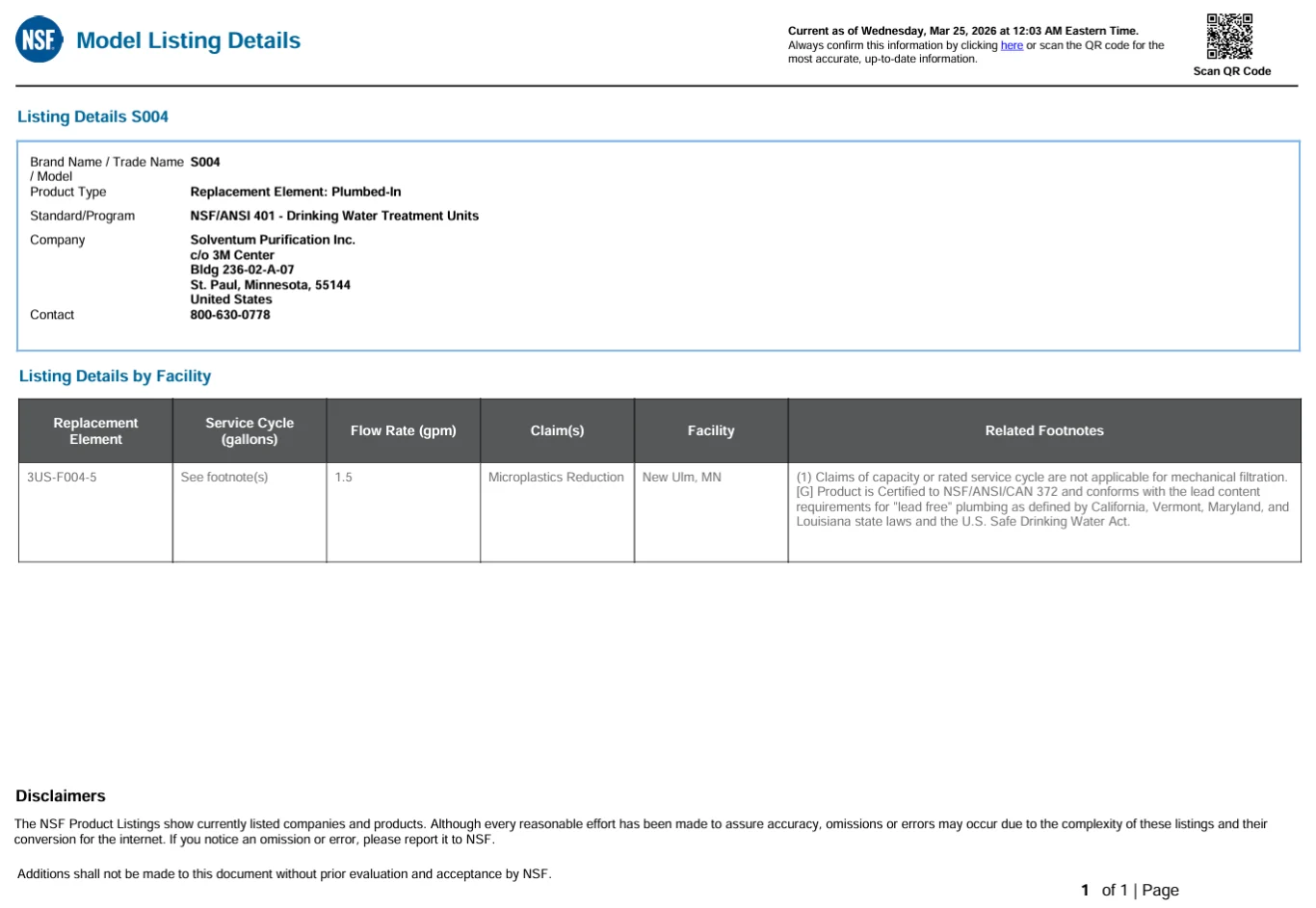Image resolution: width=1316 pixels, height=908 pixels.
Task: Click the See footnote(s) cell
Action: tap(224, 478)
